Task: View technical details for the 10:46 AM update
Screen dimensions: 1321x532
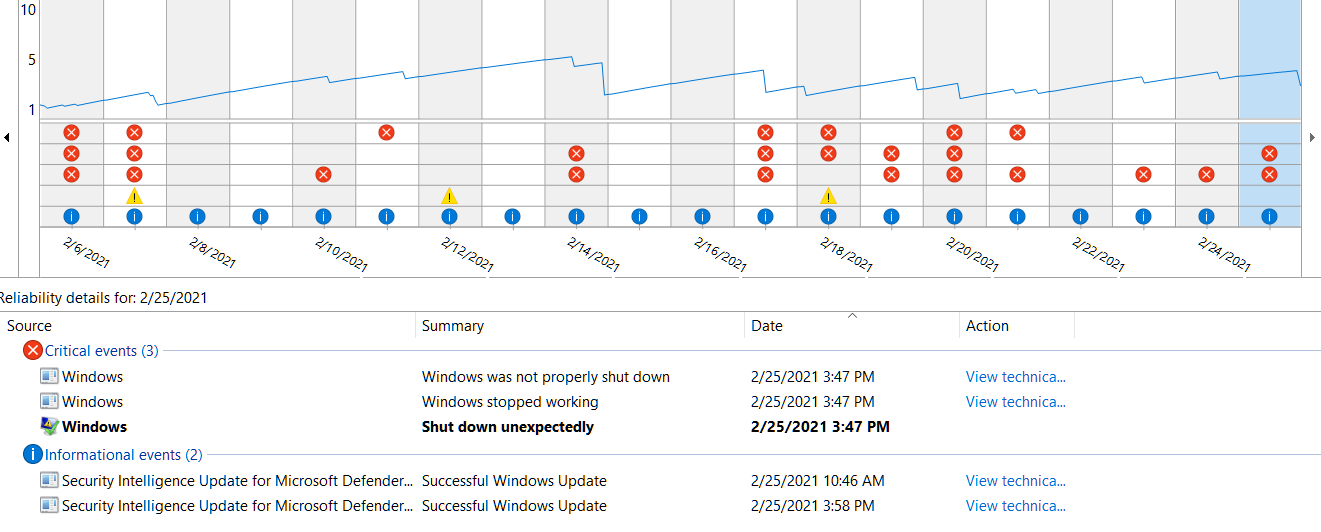Action: [1015, 481]
